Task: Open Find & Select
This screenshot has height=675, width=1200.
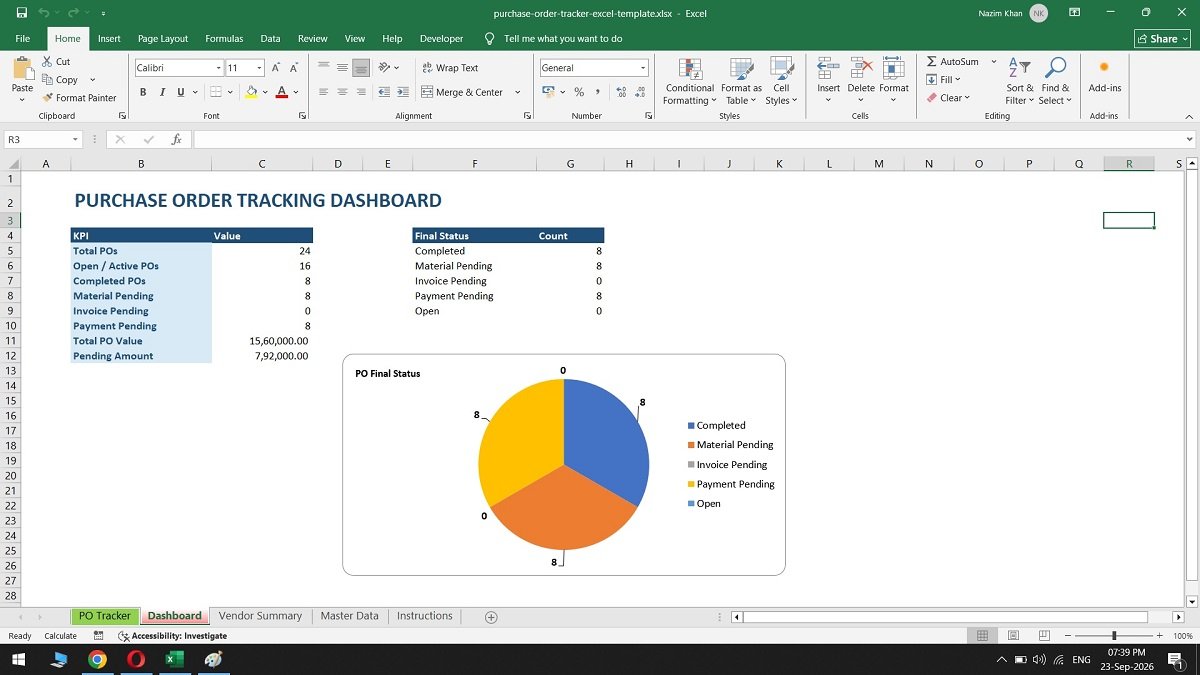Action: (1054, 81)
